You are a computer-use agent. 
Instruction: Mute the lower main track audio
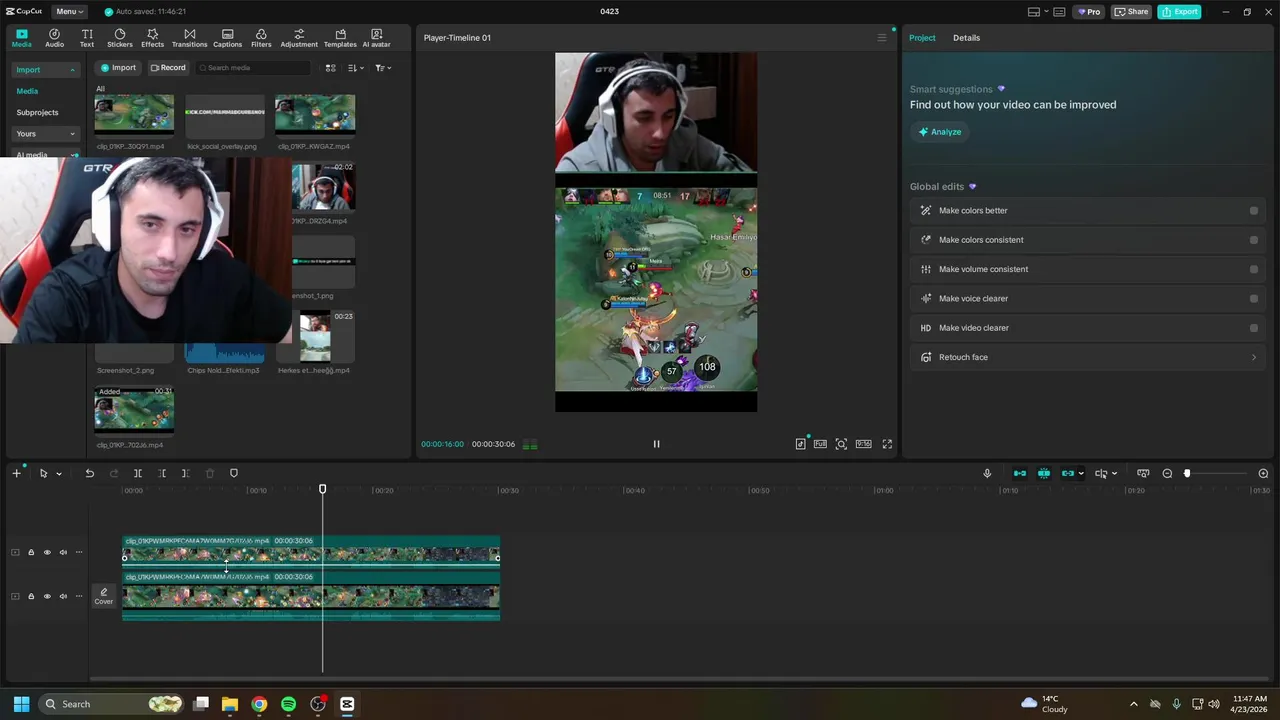coord(63,596)
